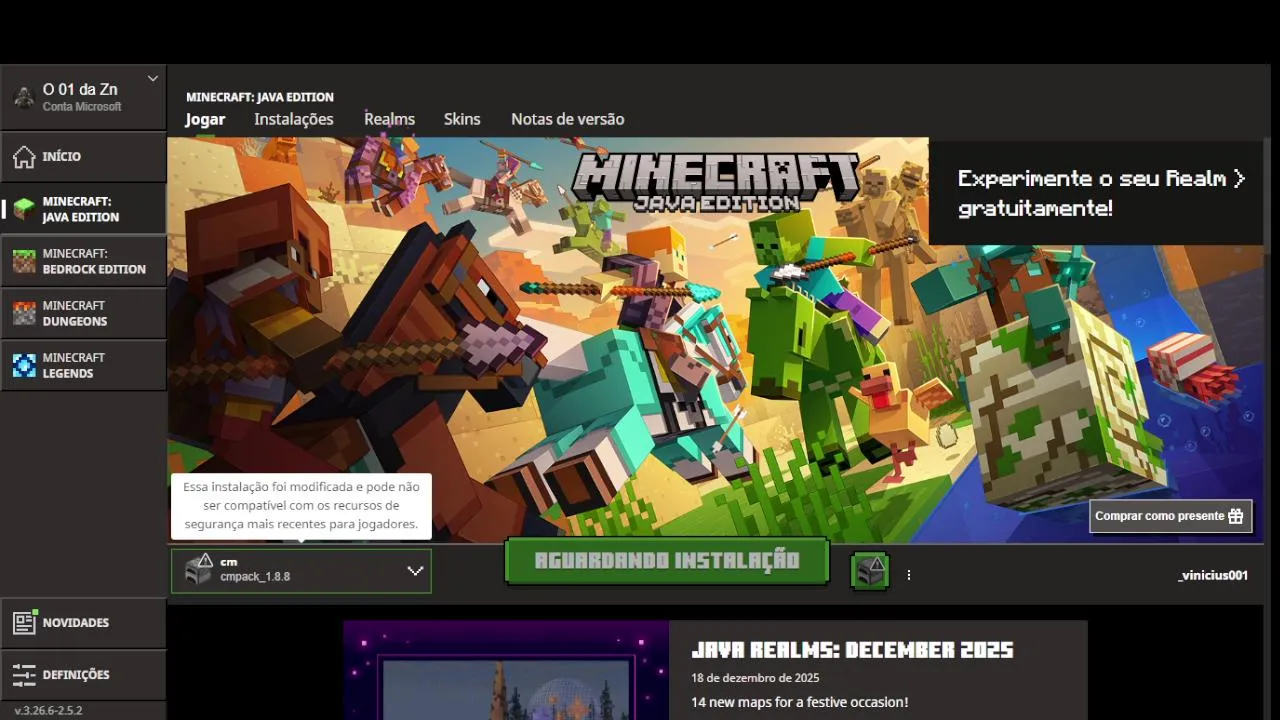Click the _vinicius001 username text
The width and height of the screenshot is (1280, 720).
click(1213, 575)
